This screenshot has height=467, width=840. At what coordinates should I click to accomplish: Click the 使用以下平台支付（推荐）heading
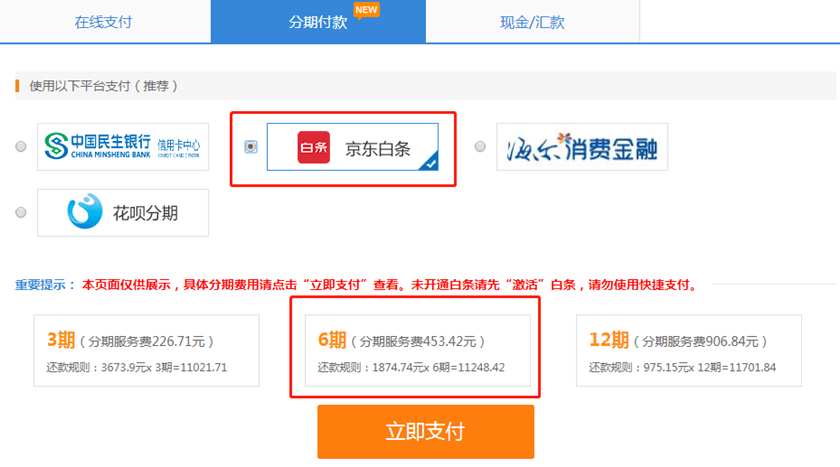pos(103,86)
